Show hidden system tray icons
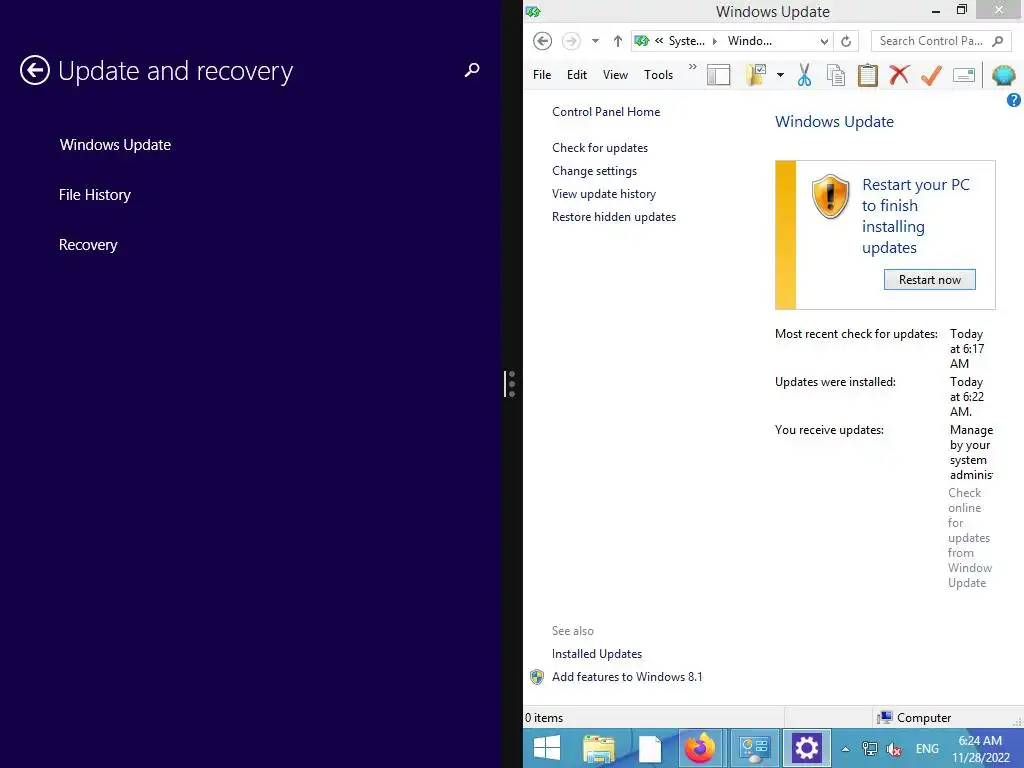1024x768 pixels. click(x=845, y=749)
